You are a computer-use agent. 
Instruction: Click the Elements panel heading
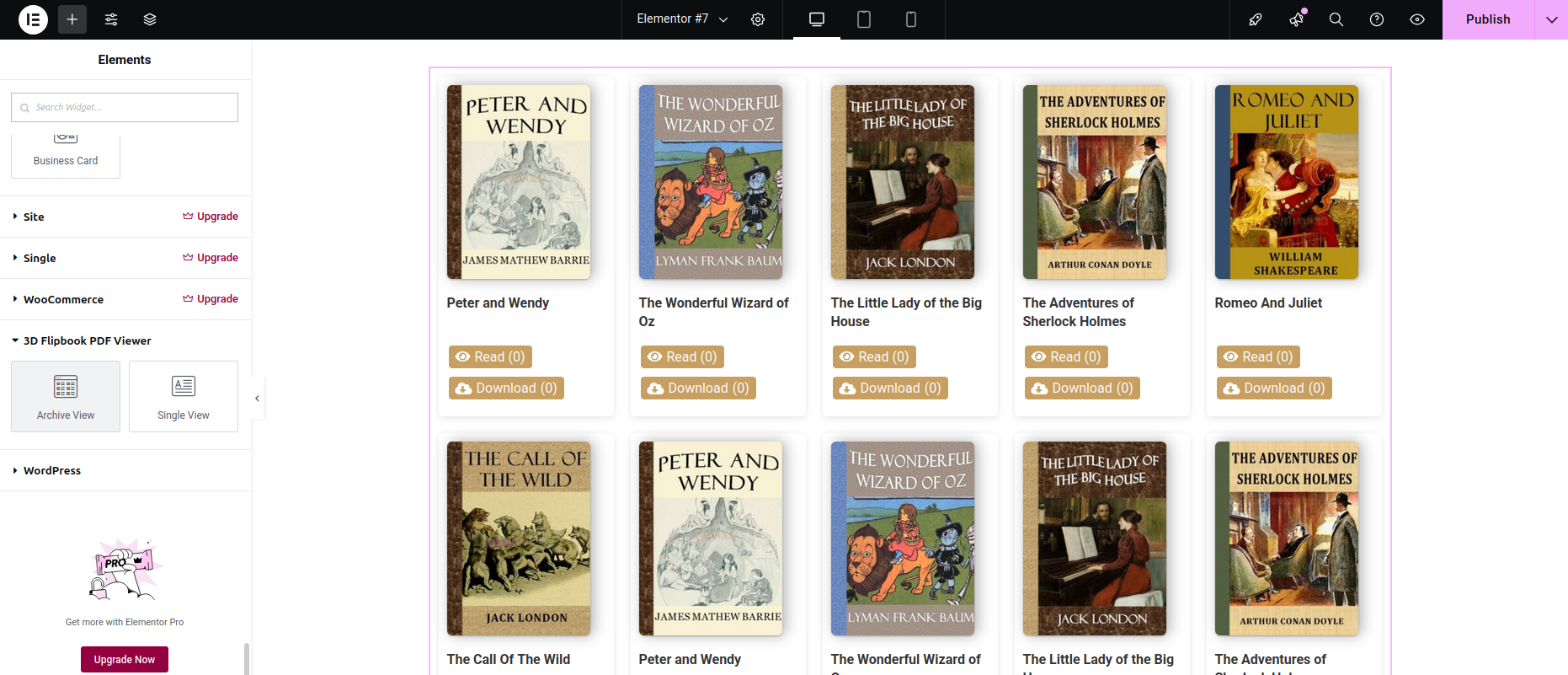coord(125,60)
